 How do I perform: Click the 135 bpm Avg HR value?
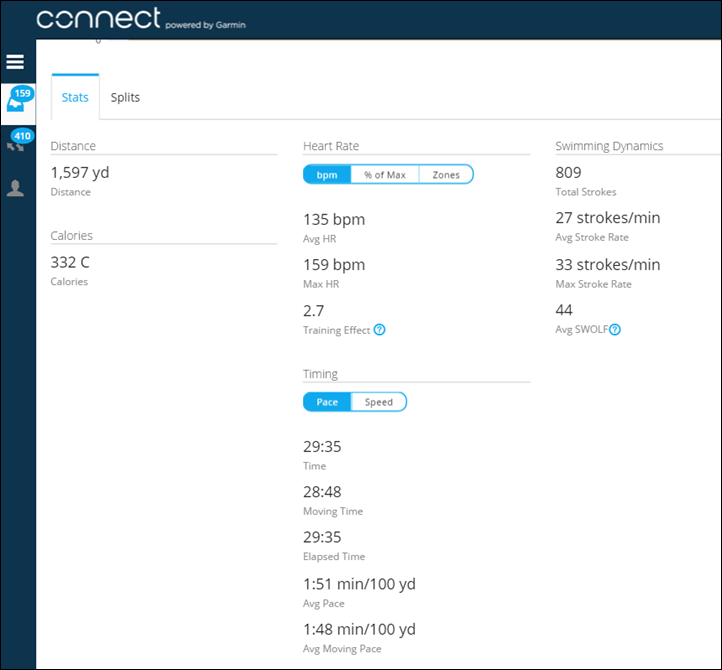pyautogui.click(x=334, y=219)
